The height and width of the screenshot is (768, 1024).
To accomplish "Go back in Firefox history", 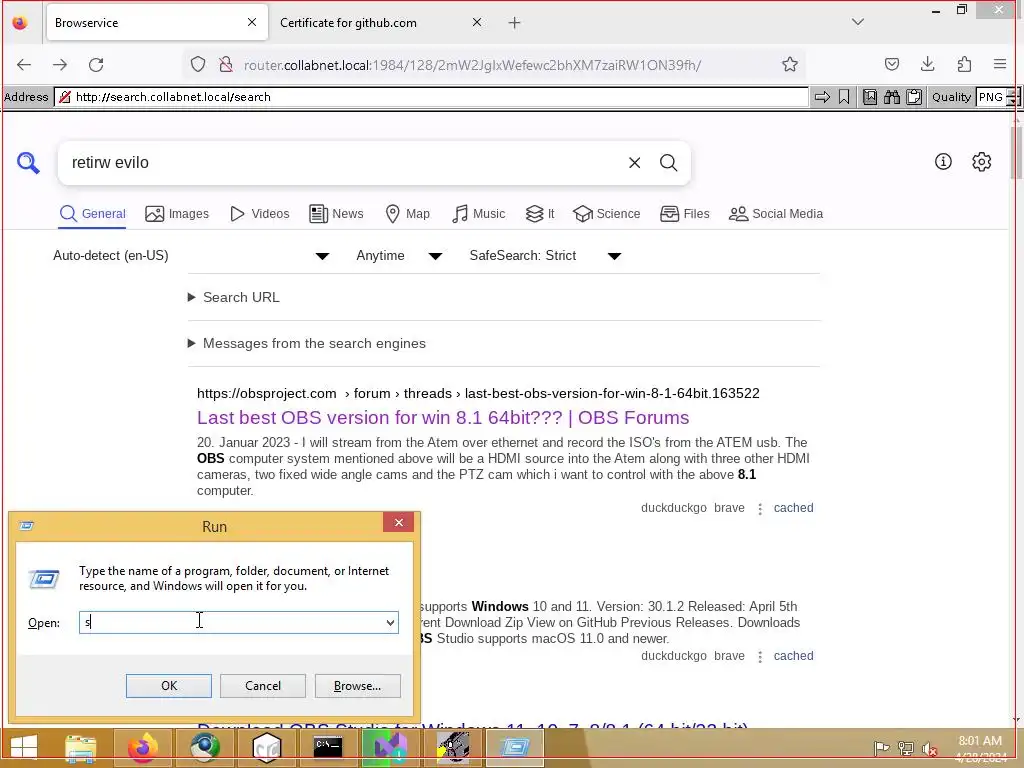I will click(24, 65).
